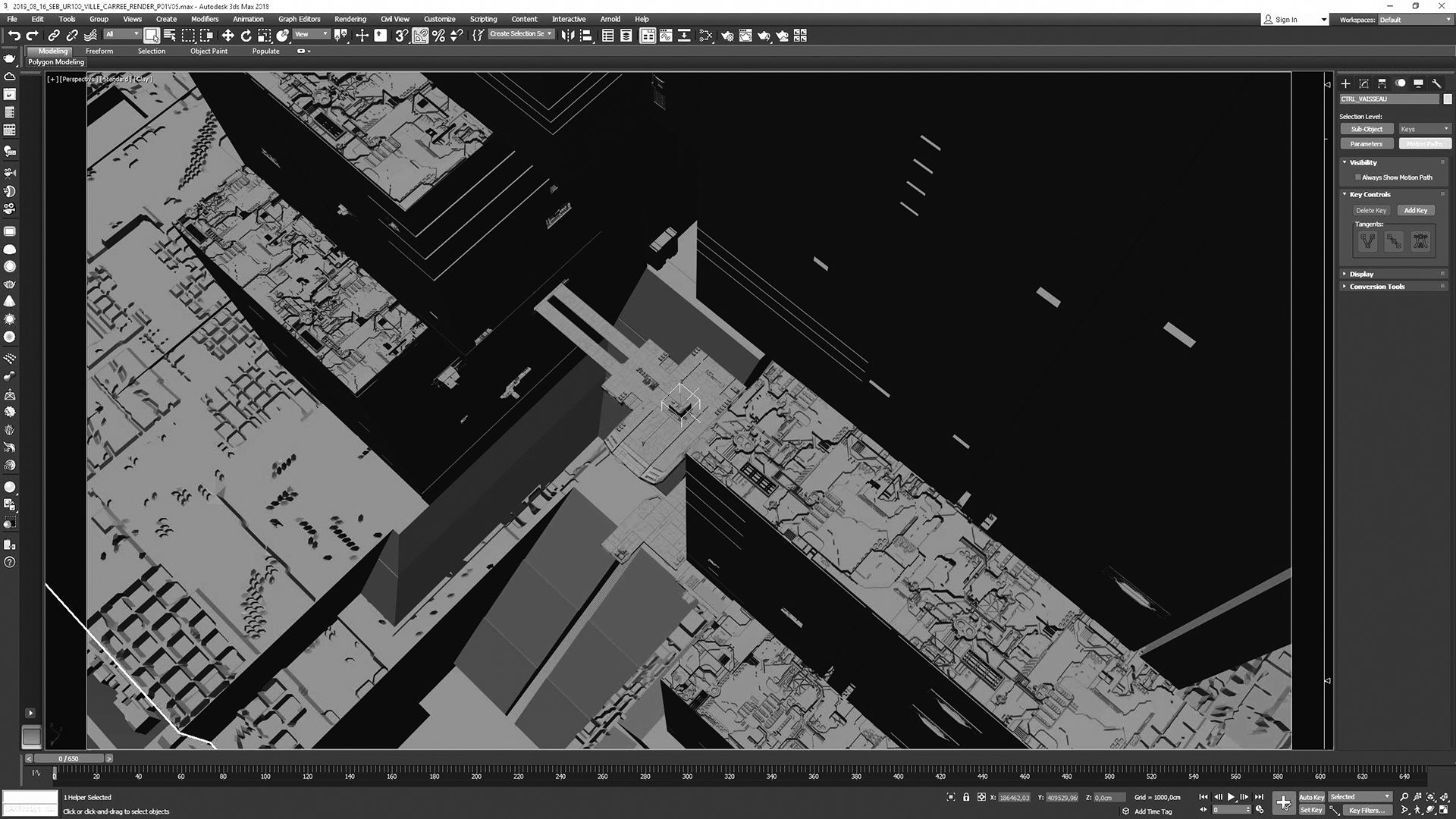Select the Scale tool
The image size is (1456, 819).
[x=264, y=35]
